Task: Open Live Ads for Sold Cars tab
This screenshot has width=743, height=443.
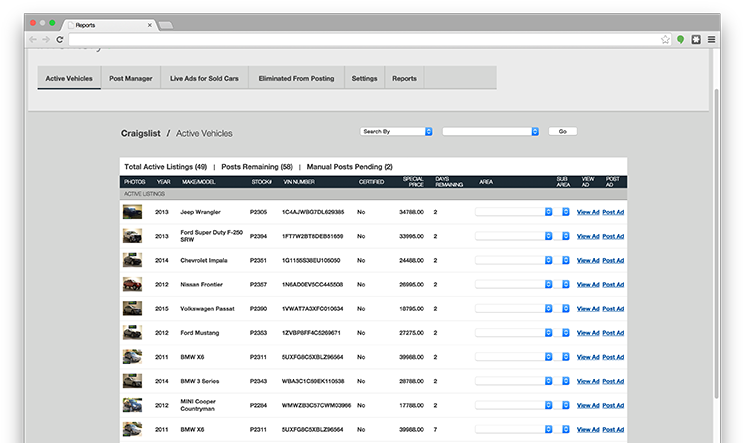Action: point(204,78)
